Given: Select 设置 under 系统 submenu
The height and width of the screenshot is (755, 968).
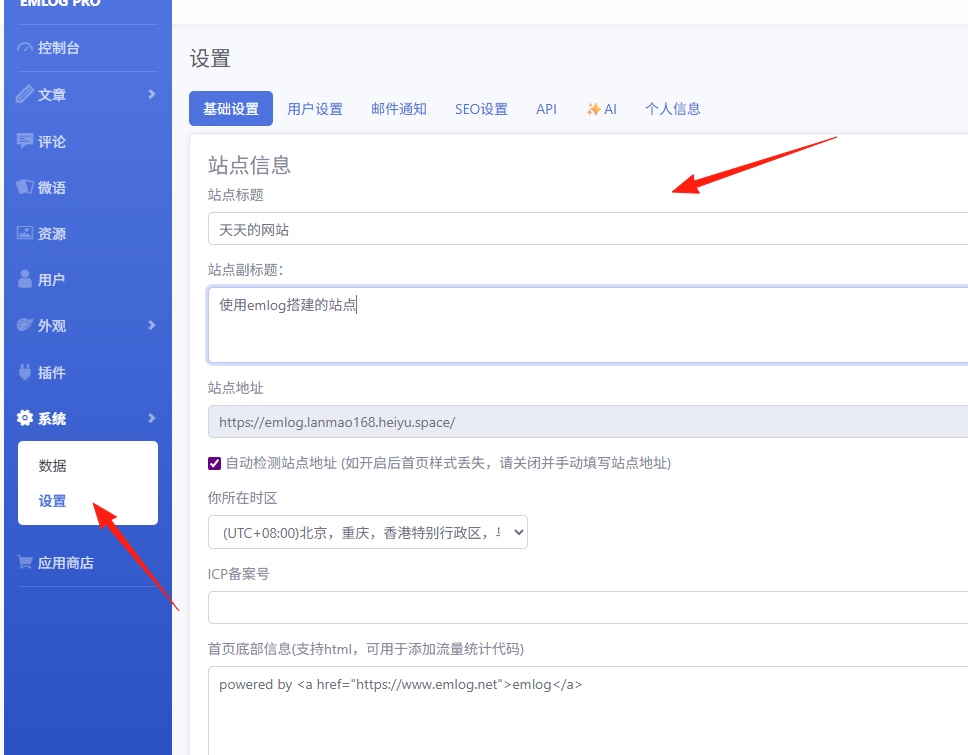Looking at the screenshot, I should 52,501.
